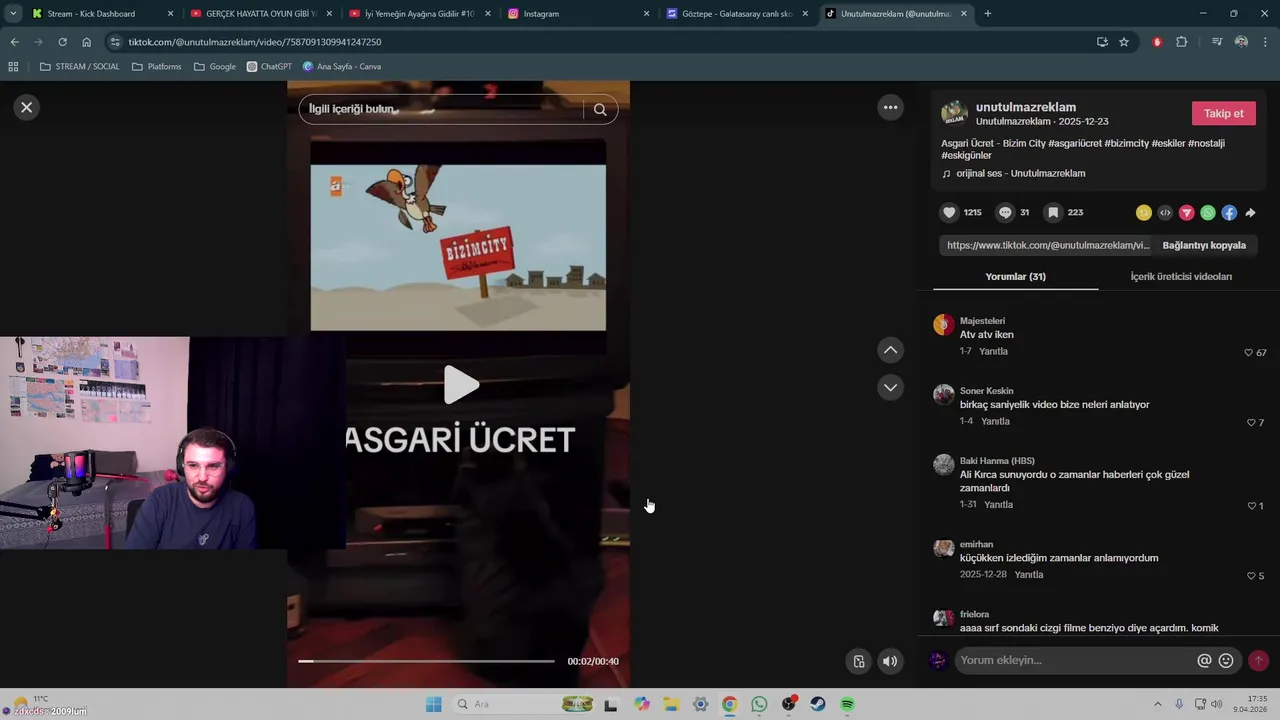Open ChatGPT bookmark
The height and width of the screenshot is (720, 1280).
[x=269, y=67]
